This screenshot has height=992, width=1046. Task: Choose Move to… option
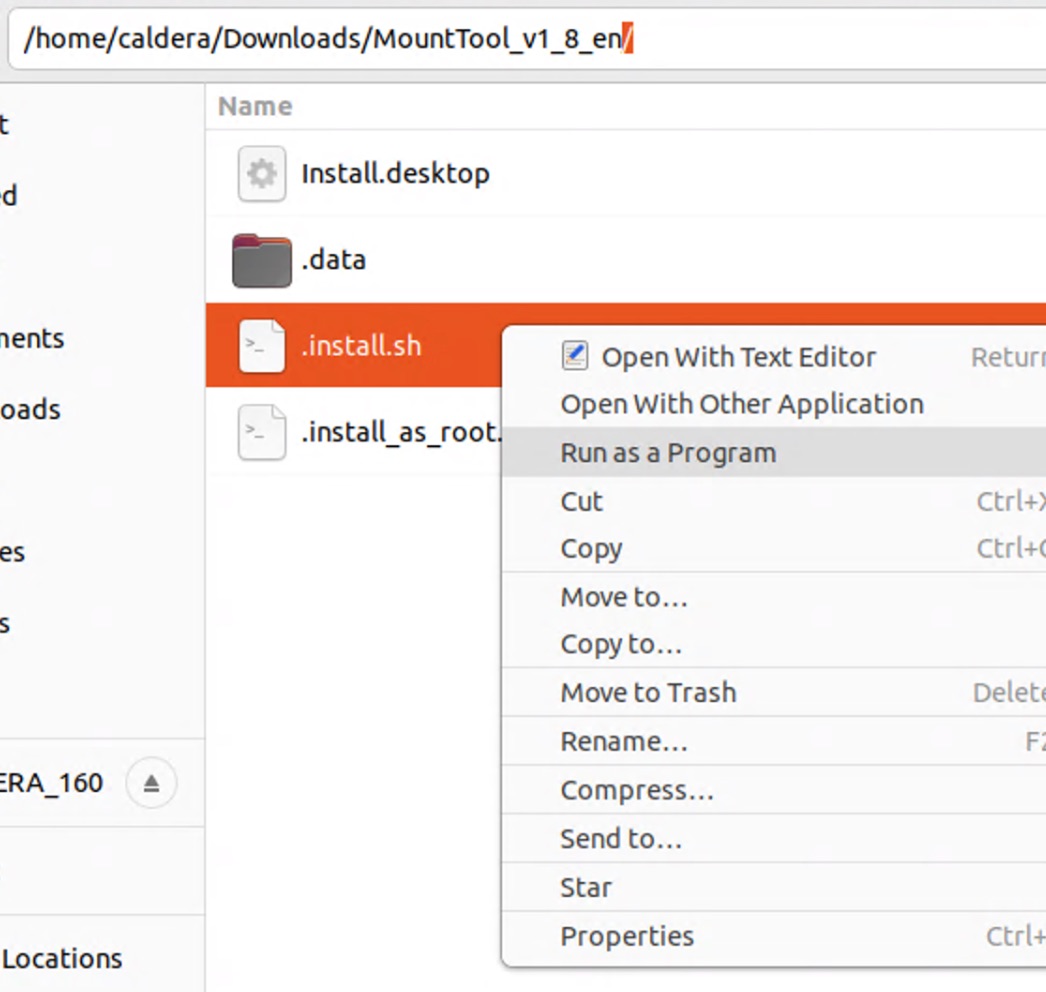[x=624, y=598]
